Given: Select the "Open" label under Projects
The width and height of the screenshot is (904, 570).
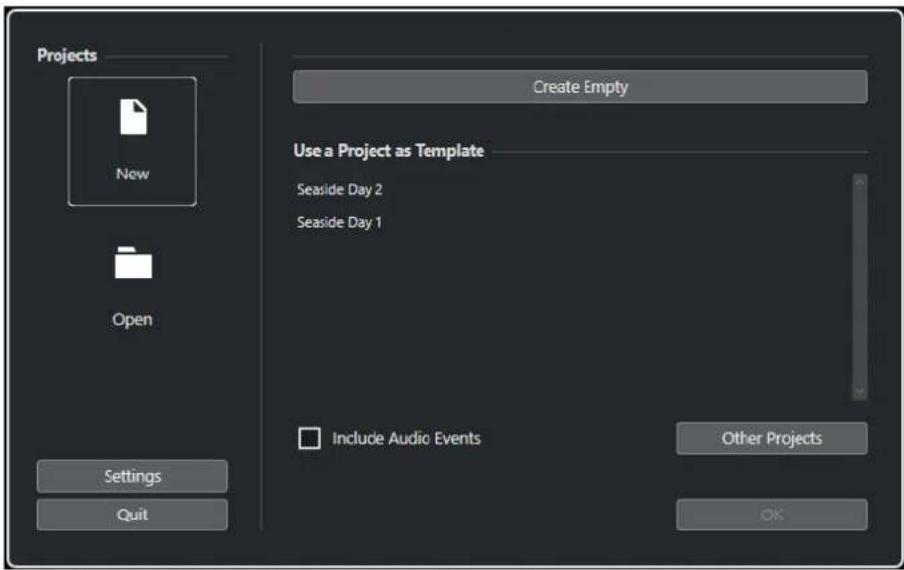Looking at the screenshot, I should [133, 319].
